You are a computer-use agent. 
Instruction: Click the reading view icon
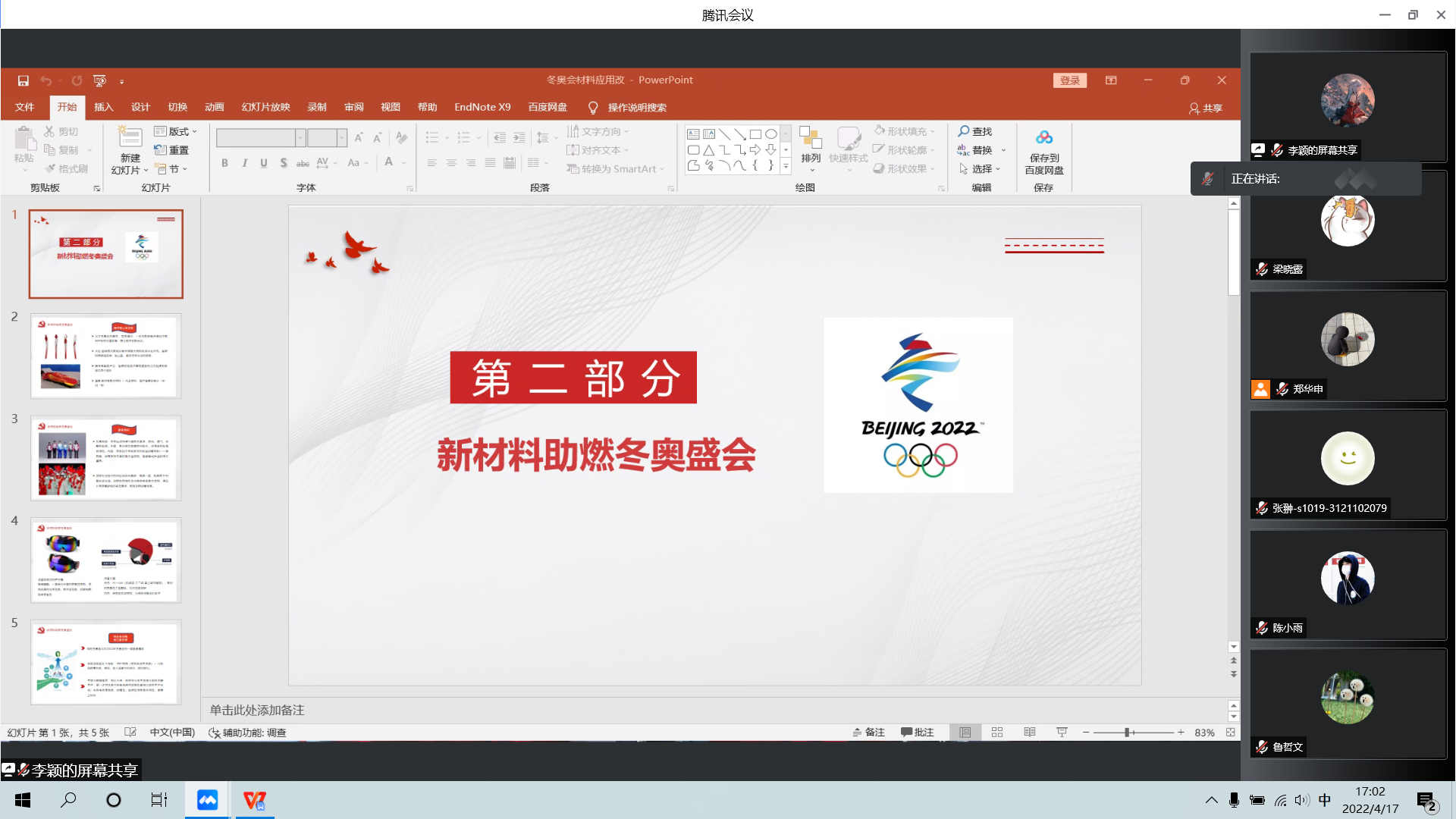point(1029,733)
